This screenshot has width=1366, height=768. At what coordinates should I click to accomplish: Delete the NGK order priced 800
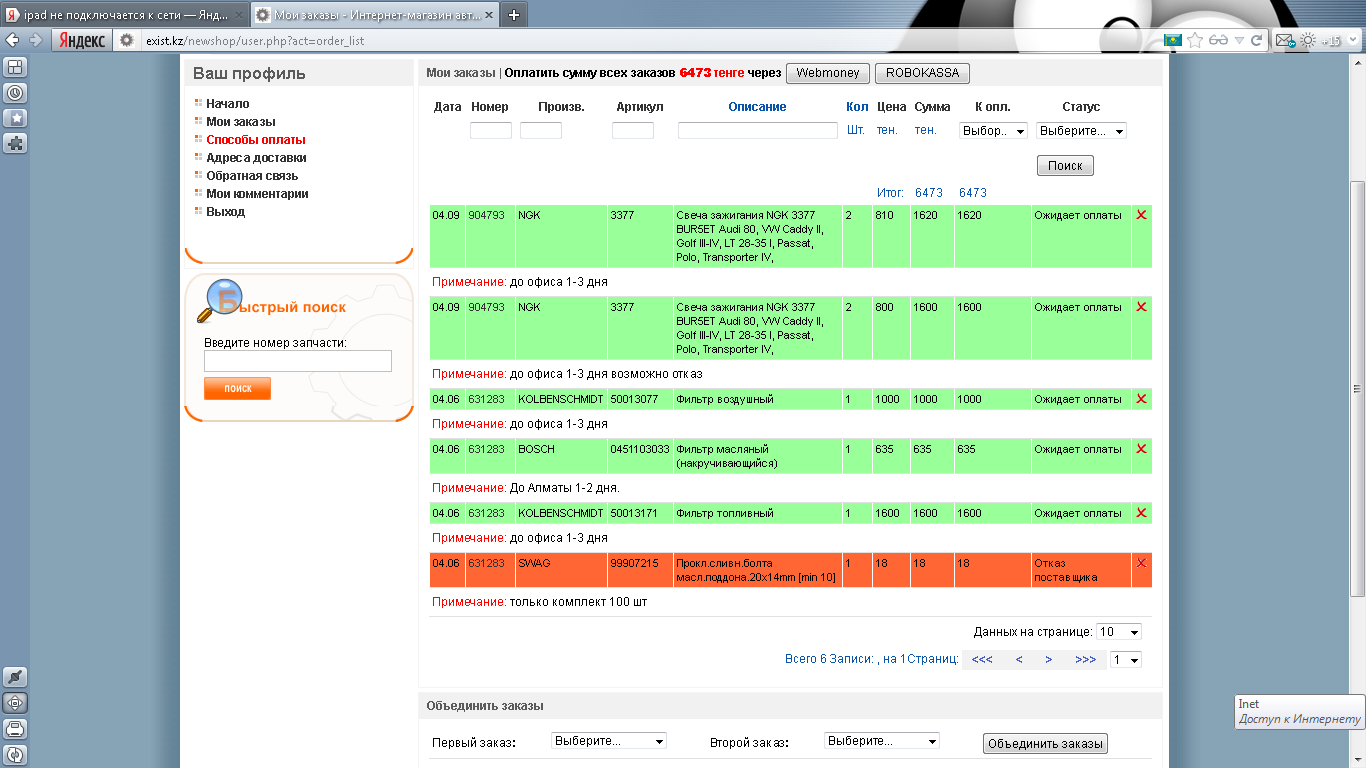[x=1142, y=307]
